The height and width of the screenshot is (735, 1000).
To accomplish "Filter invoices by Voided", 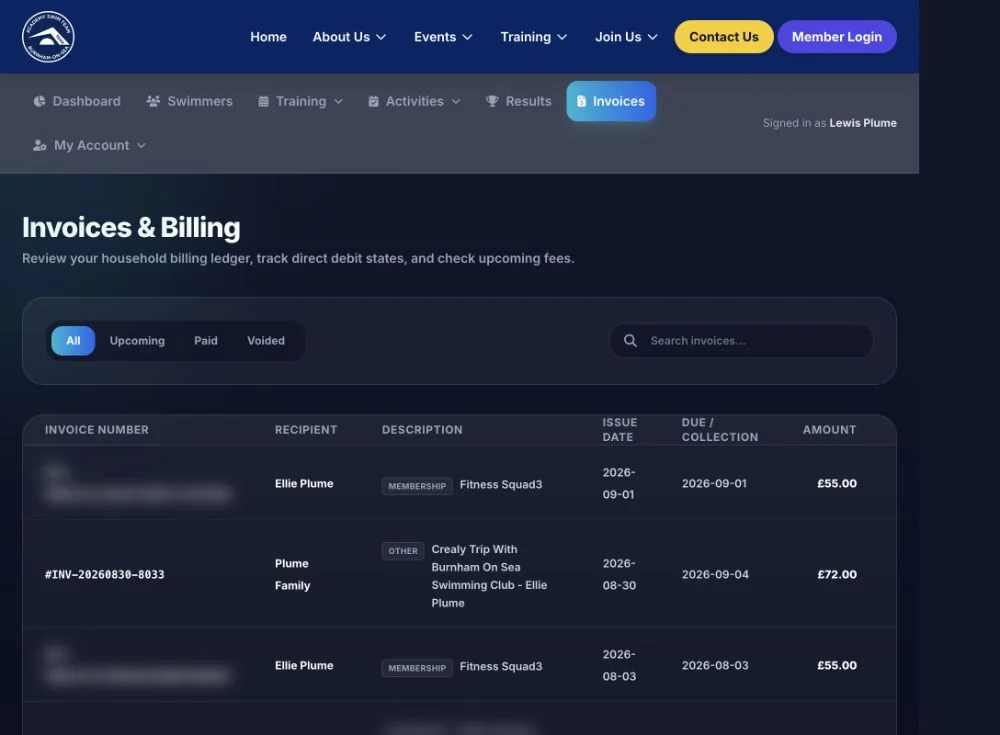I will pyautogui.click(x=266, y=341).
